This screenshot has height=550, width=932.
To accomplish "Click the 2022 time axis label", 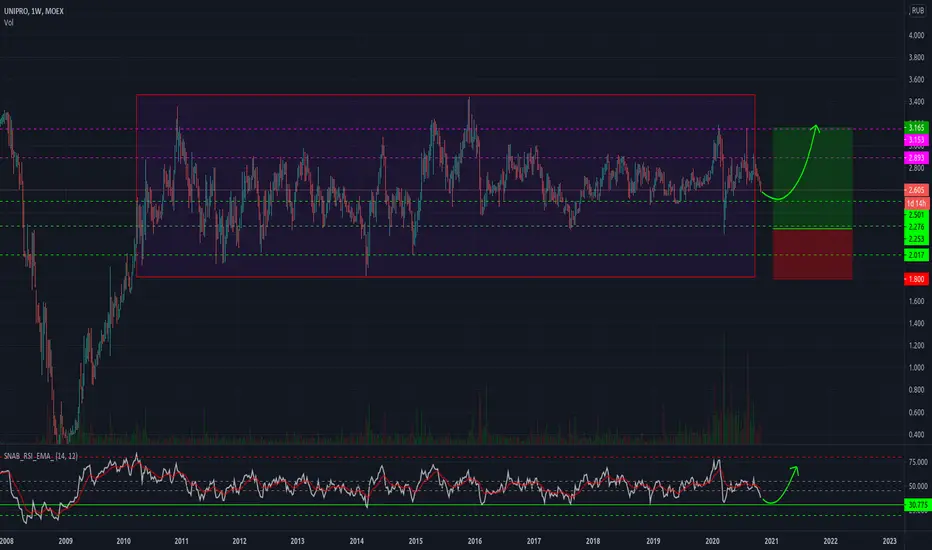I will (x=830, y=541).
